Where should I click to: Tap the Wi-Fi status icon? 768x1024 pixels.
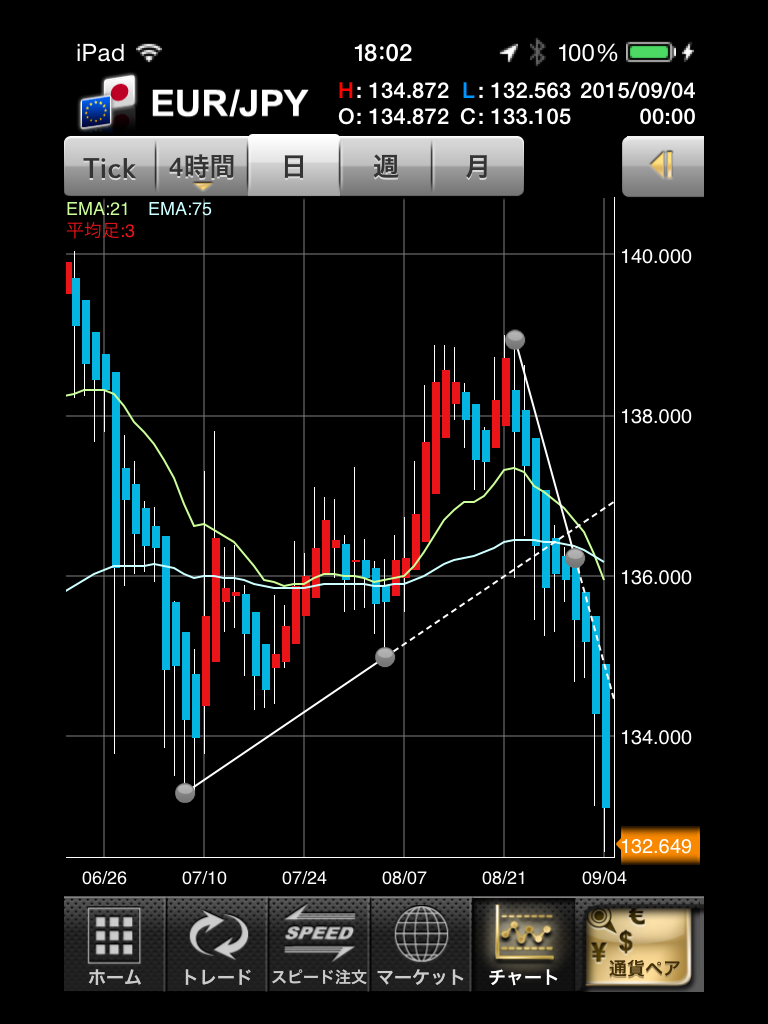tap(149, 53)
